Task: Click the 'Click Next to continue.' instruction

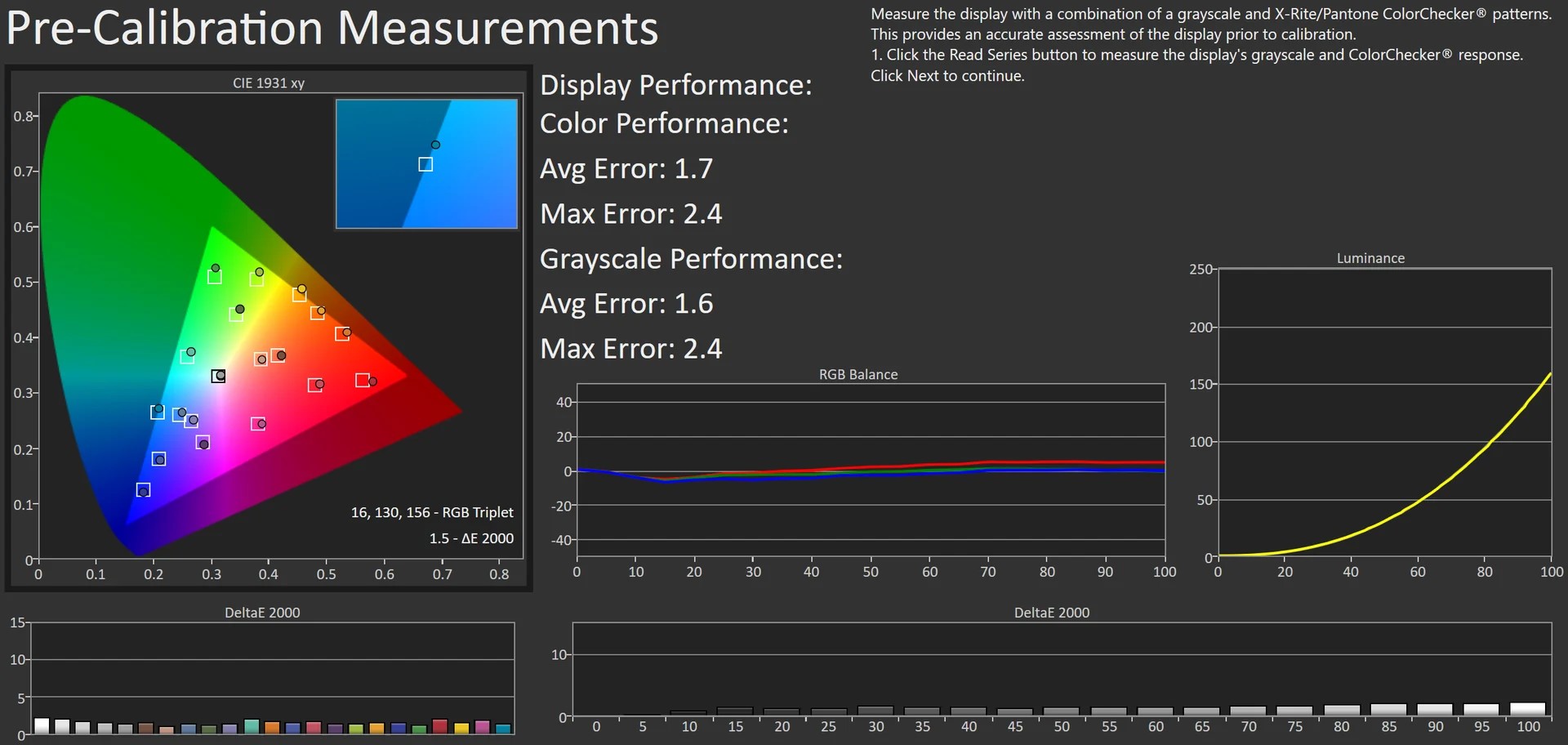Action: pyautogui.click(x=947, y=76)
